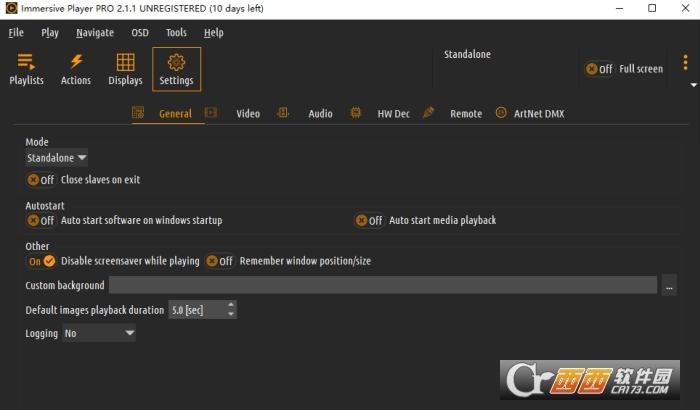Switch to the General tab
The image size is (700, 410).
pos(175,113)
